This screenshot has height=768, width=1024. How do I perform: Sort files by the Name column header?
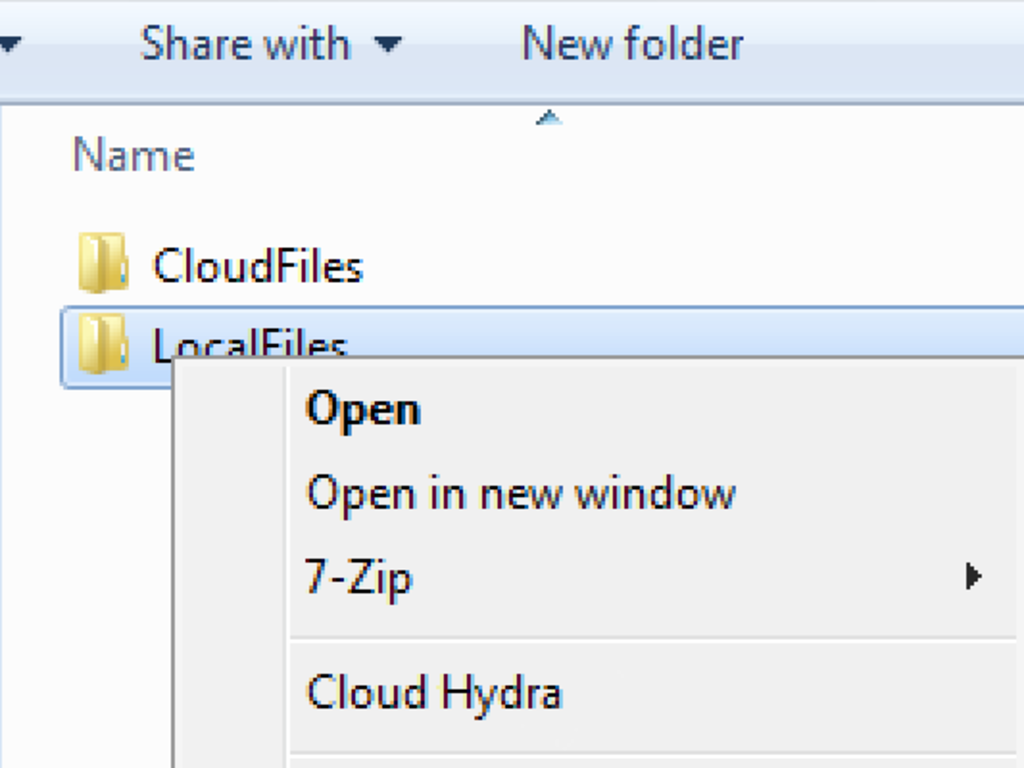coord(133,154)
